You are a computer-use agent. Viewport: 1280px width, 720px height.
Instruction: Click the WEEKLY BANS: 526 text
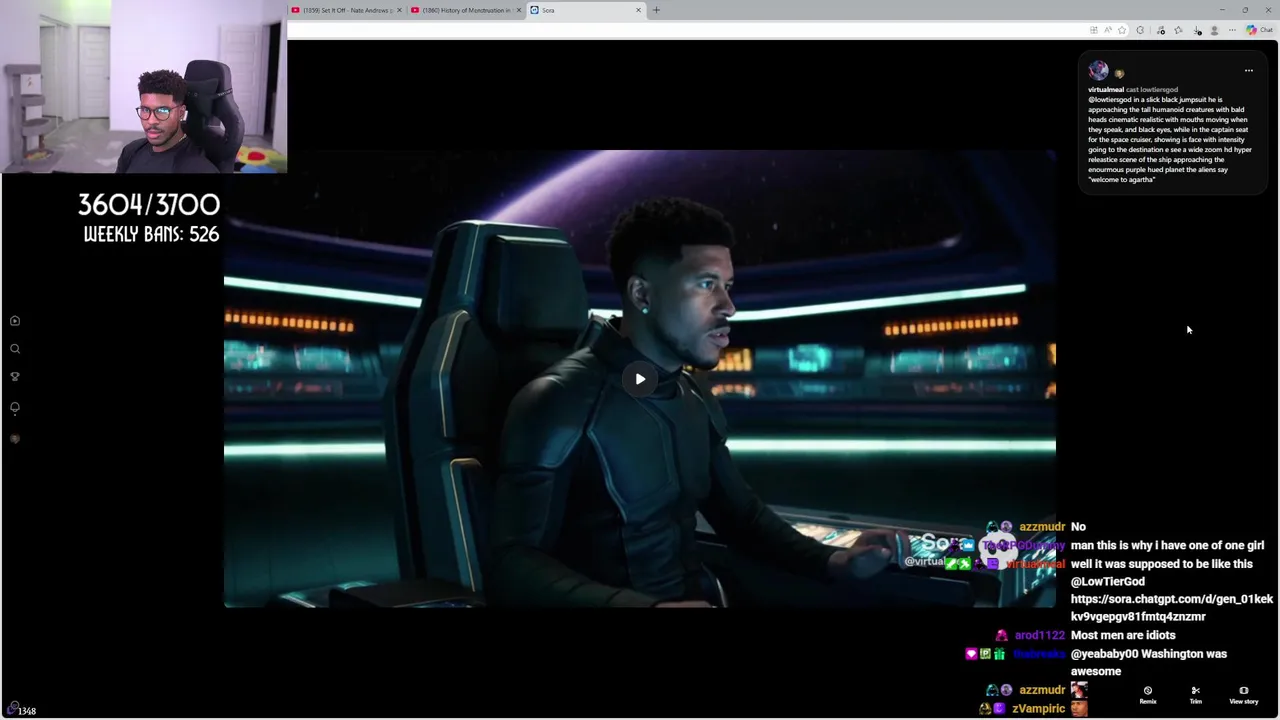pyautogui.click(x=151, y=234)
